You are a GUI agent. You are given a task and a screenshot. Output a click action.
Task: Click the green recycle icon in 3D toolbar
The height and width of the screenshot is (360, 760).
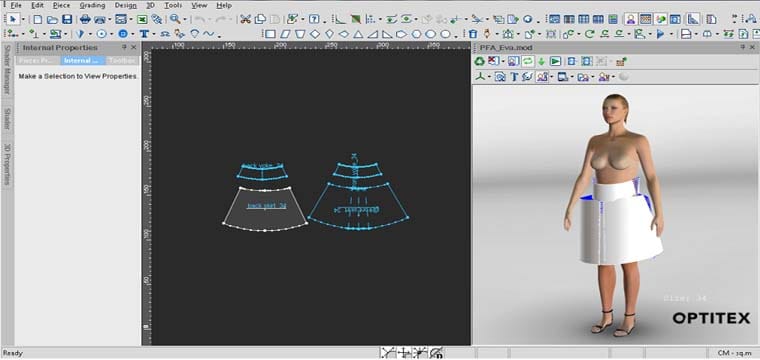coord(479,62)
